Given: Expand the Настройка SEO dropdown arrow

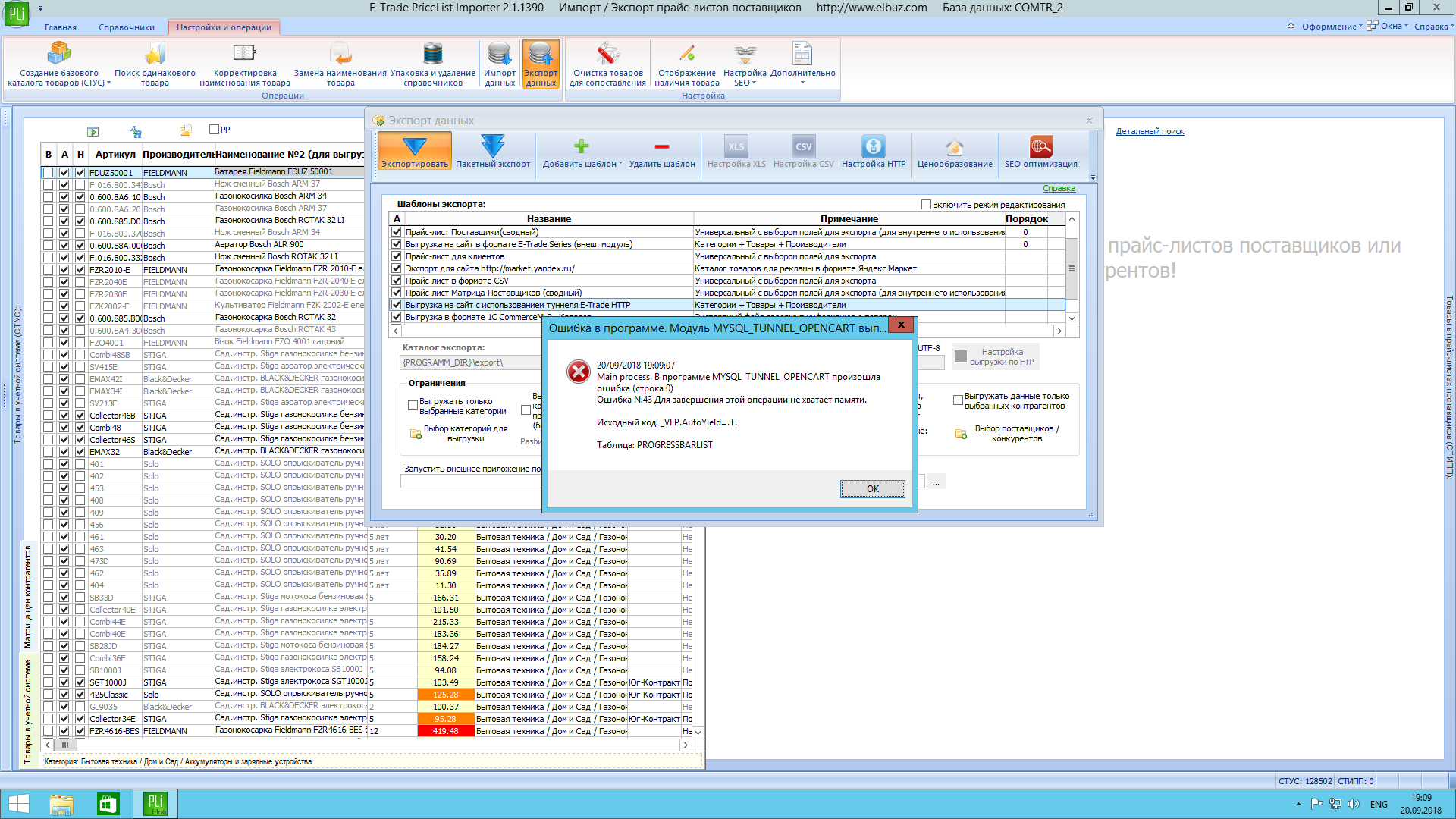Looking at the screenshot, I should pyautogui.click(x=755, y=83).
